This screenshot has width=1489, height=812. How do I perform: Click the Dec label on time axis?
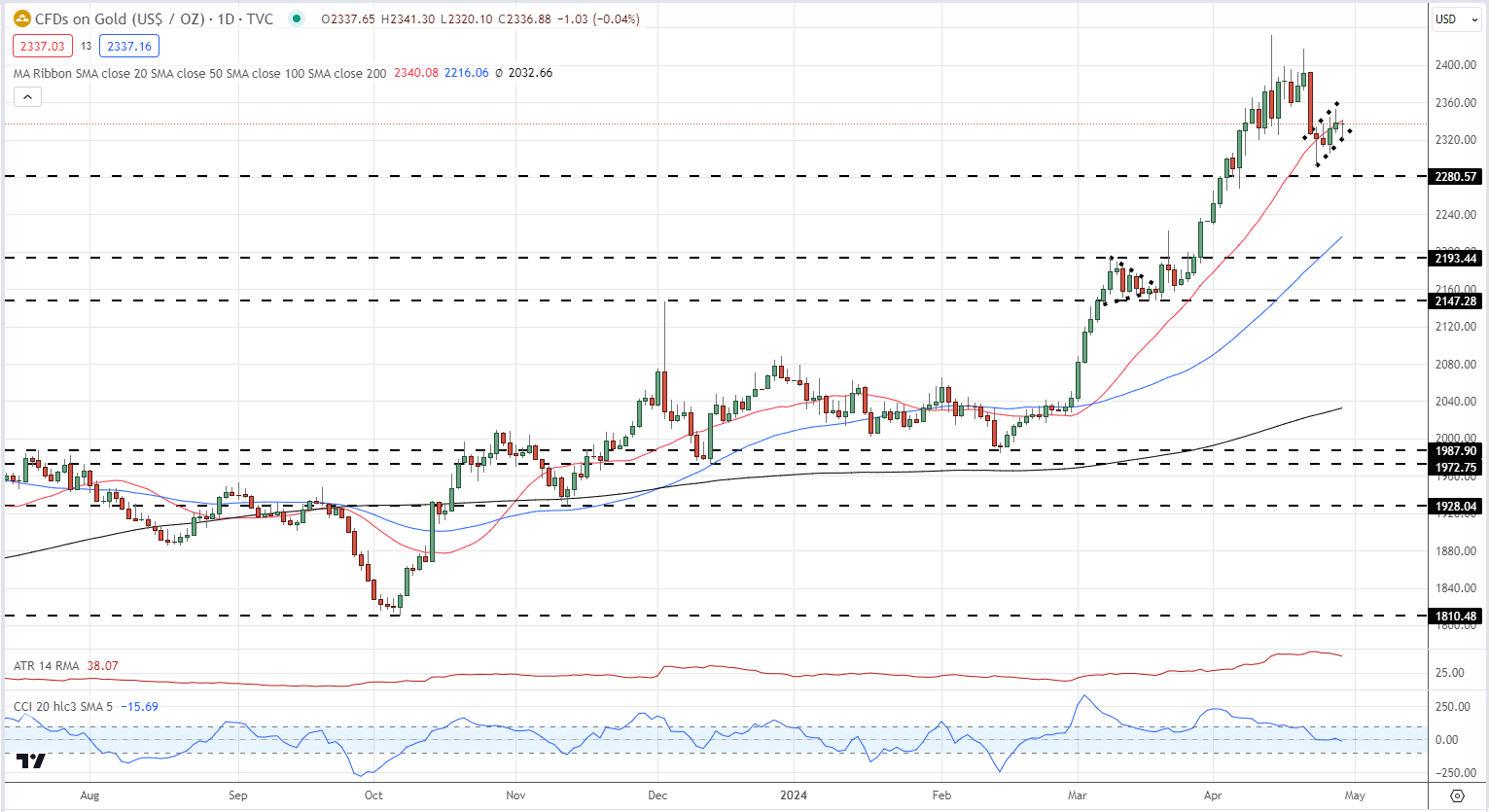point(657,795)
